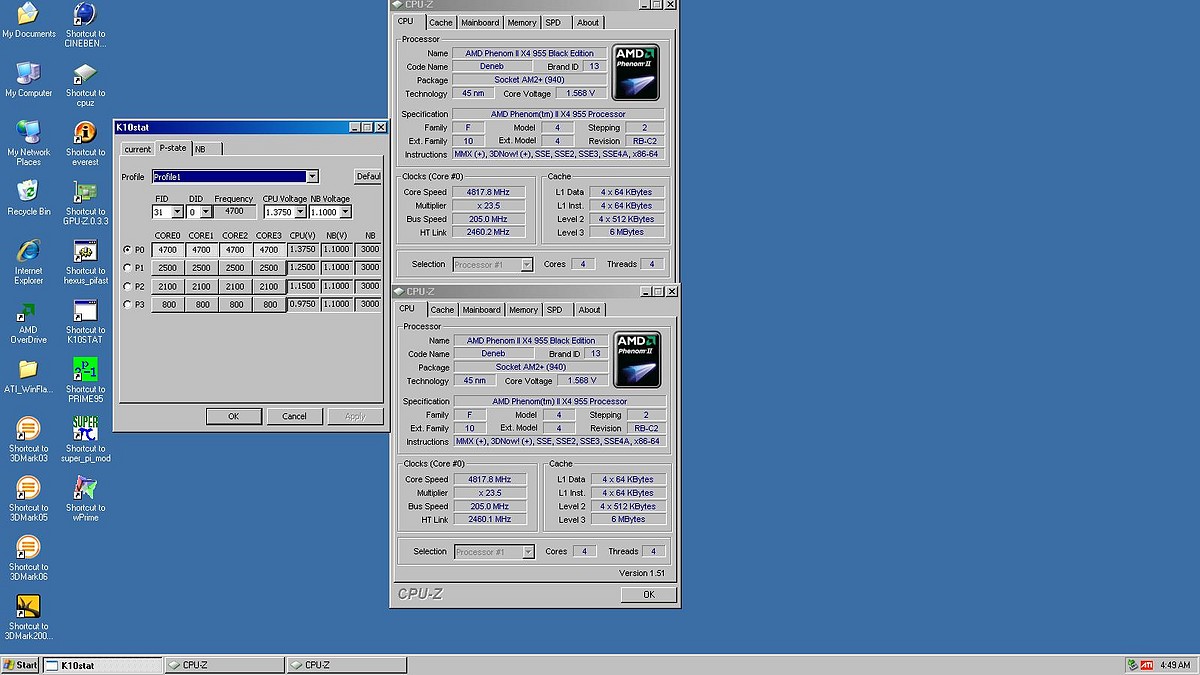Viewport: 1200px width, 675px height.
Task: Click the Windows Start button
Action: click(x=20, y=665)
